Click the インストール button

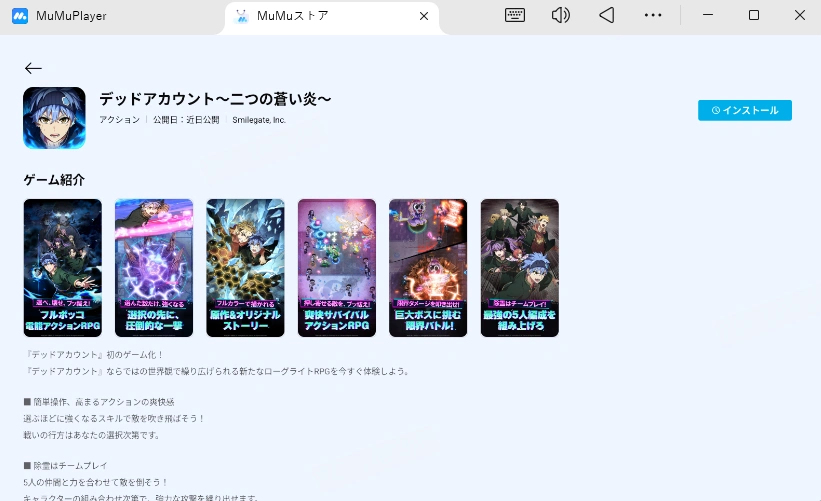[745, 110]
